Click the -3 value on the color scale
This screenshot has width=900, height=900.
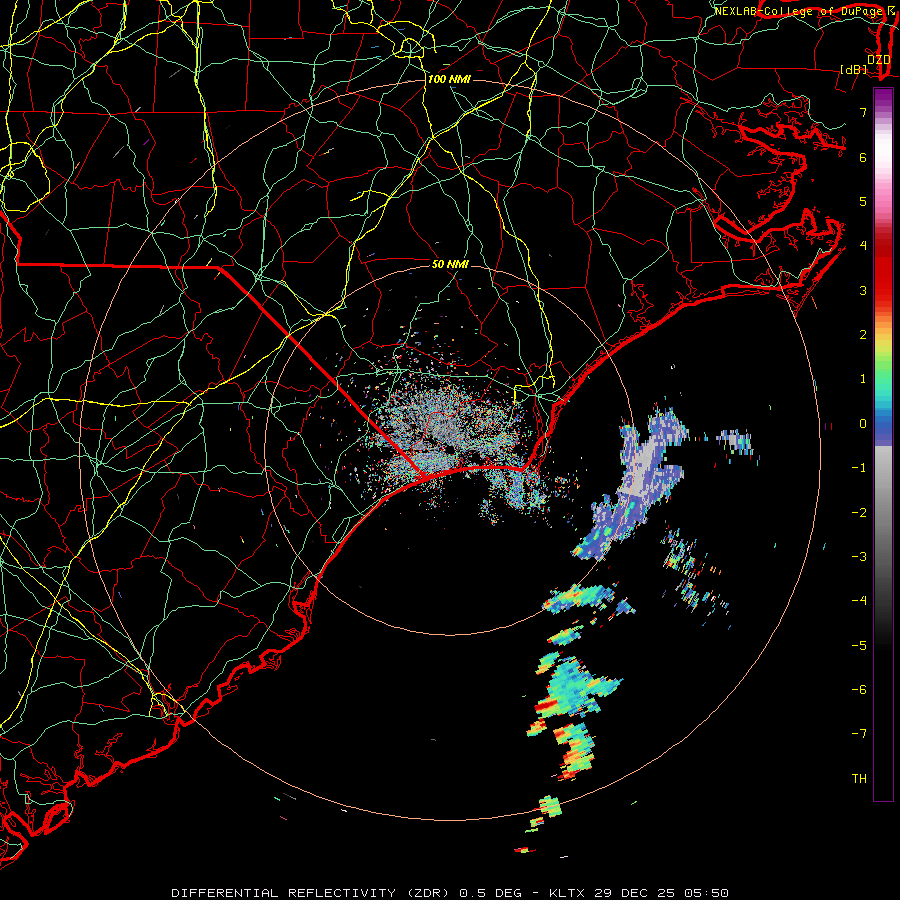[859, 557]
